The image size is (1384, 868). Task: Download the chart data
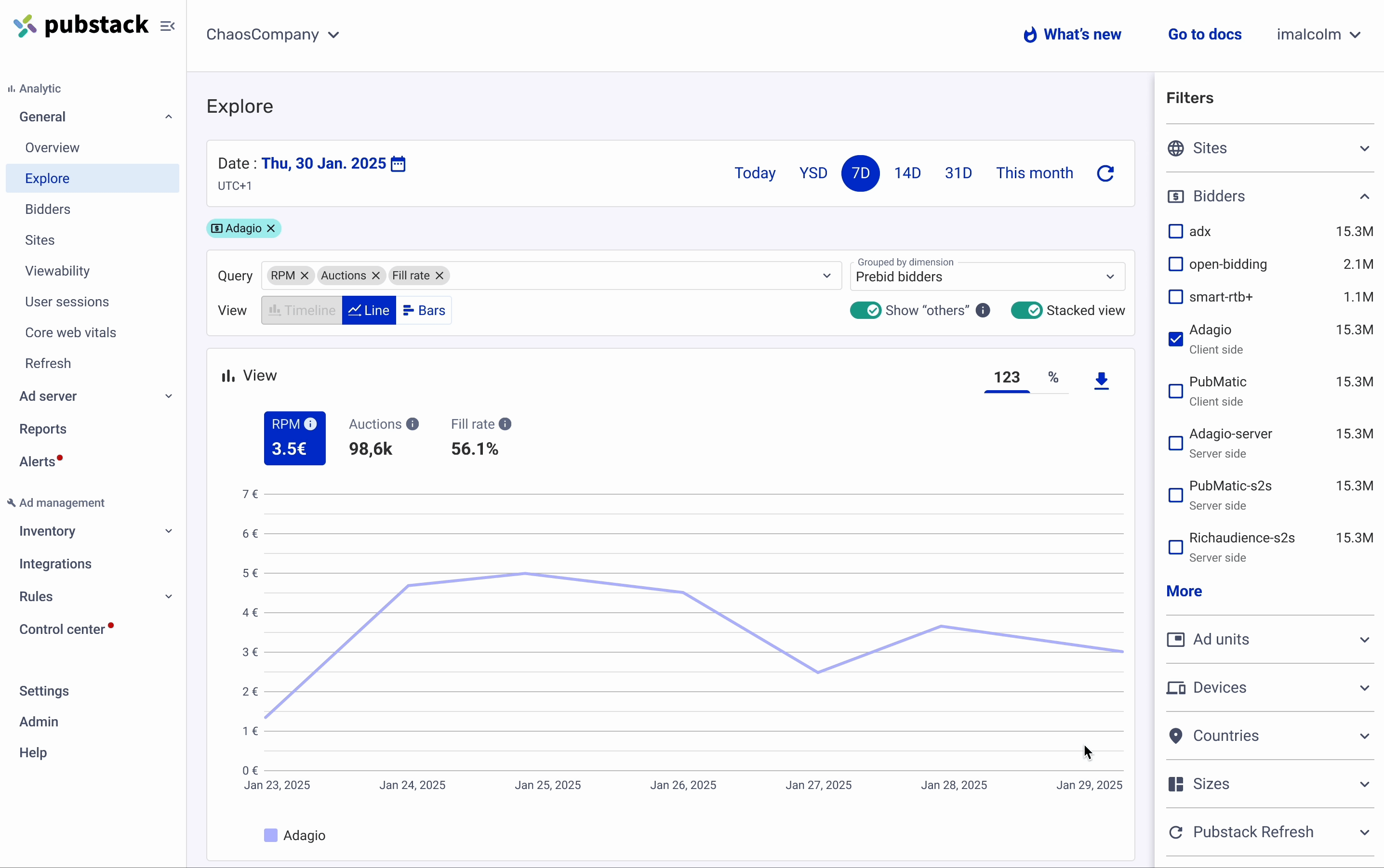(1102, 381)
